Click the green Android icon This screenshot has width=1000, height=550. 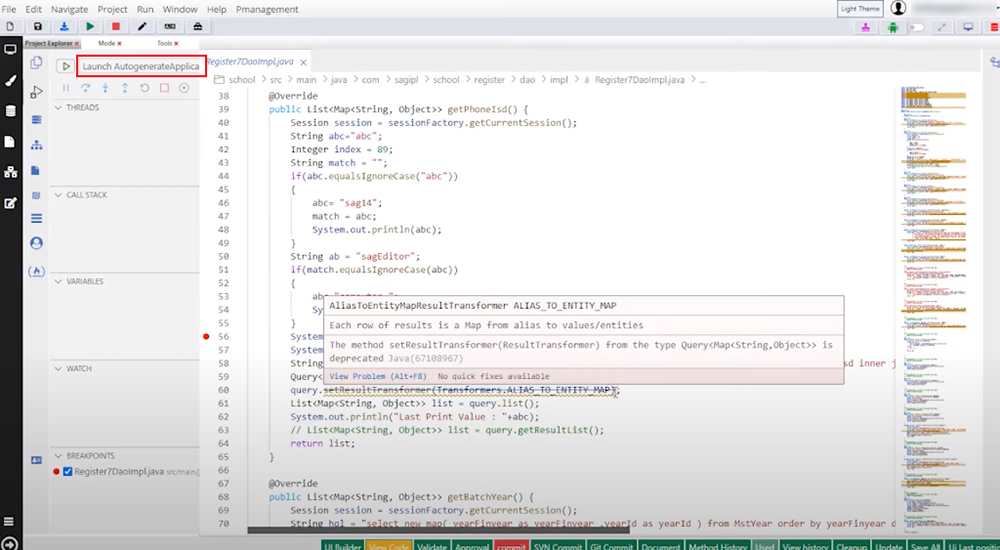(x=892, y=27)
